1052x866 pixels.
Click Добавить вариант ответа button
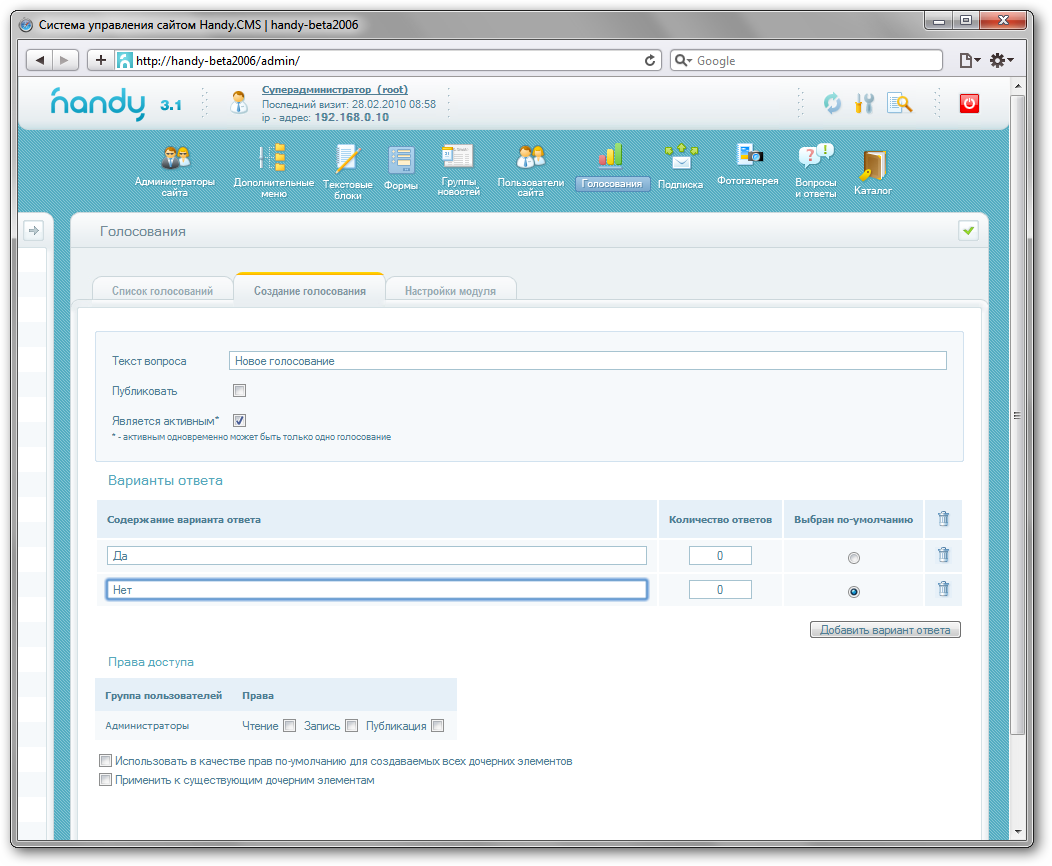pyautogui.click(x=885, y=630)
